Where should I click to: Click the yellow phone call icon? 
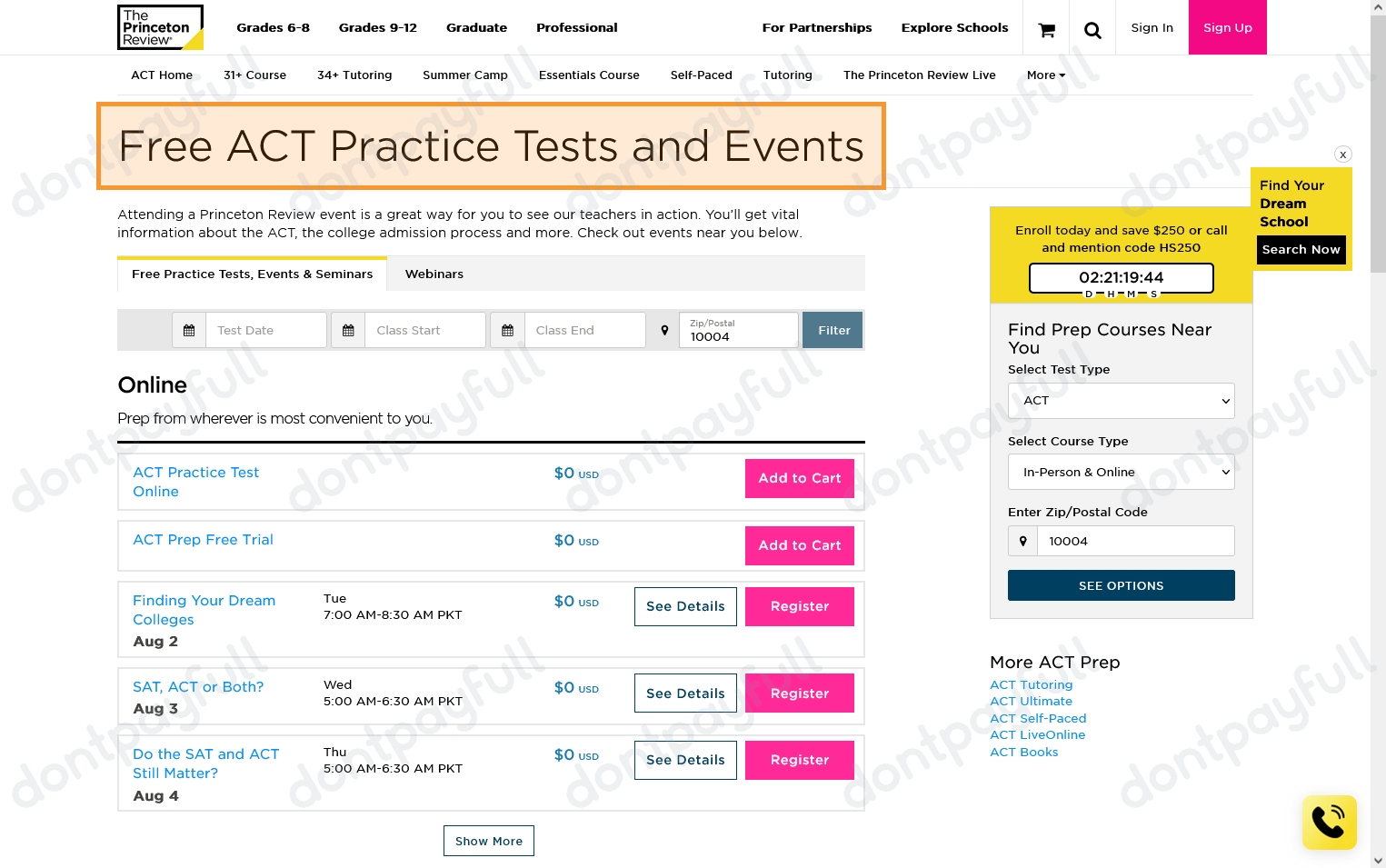(1329, 822)
